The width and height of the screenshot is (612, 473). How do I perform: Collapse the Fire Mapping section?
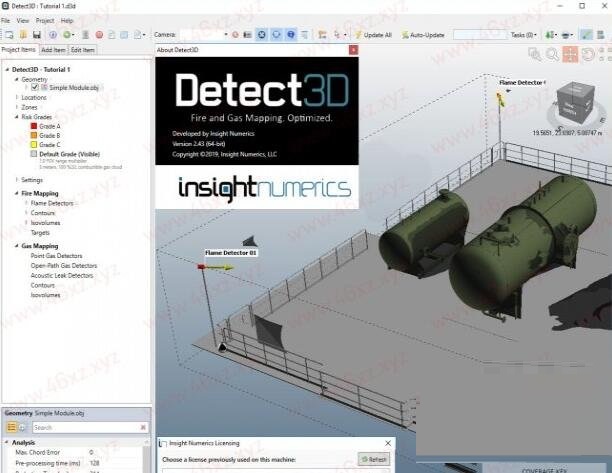(x=15, y=193)
